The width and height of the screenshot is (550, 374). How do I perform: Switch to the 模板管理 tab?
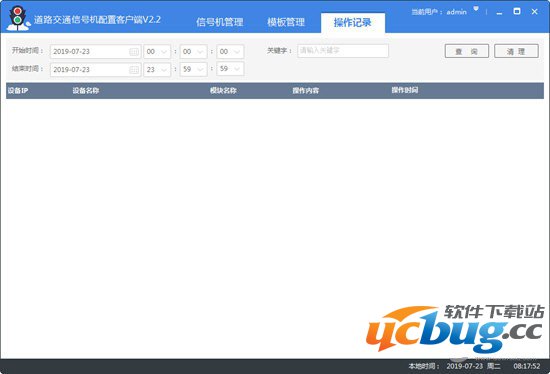point(286,22)
